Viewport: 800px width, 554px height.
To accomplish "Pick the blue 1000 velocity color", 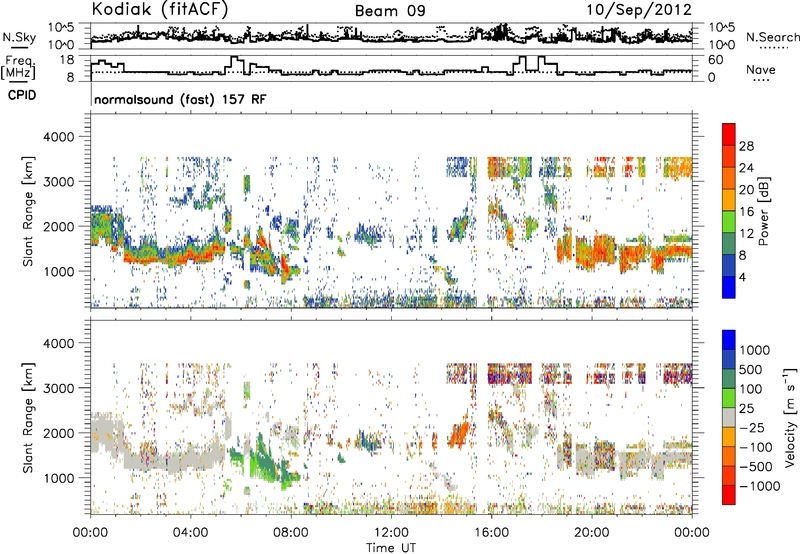I will [x=729, y=340].
